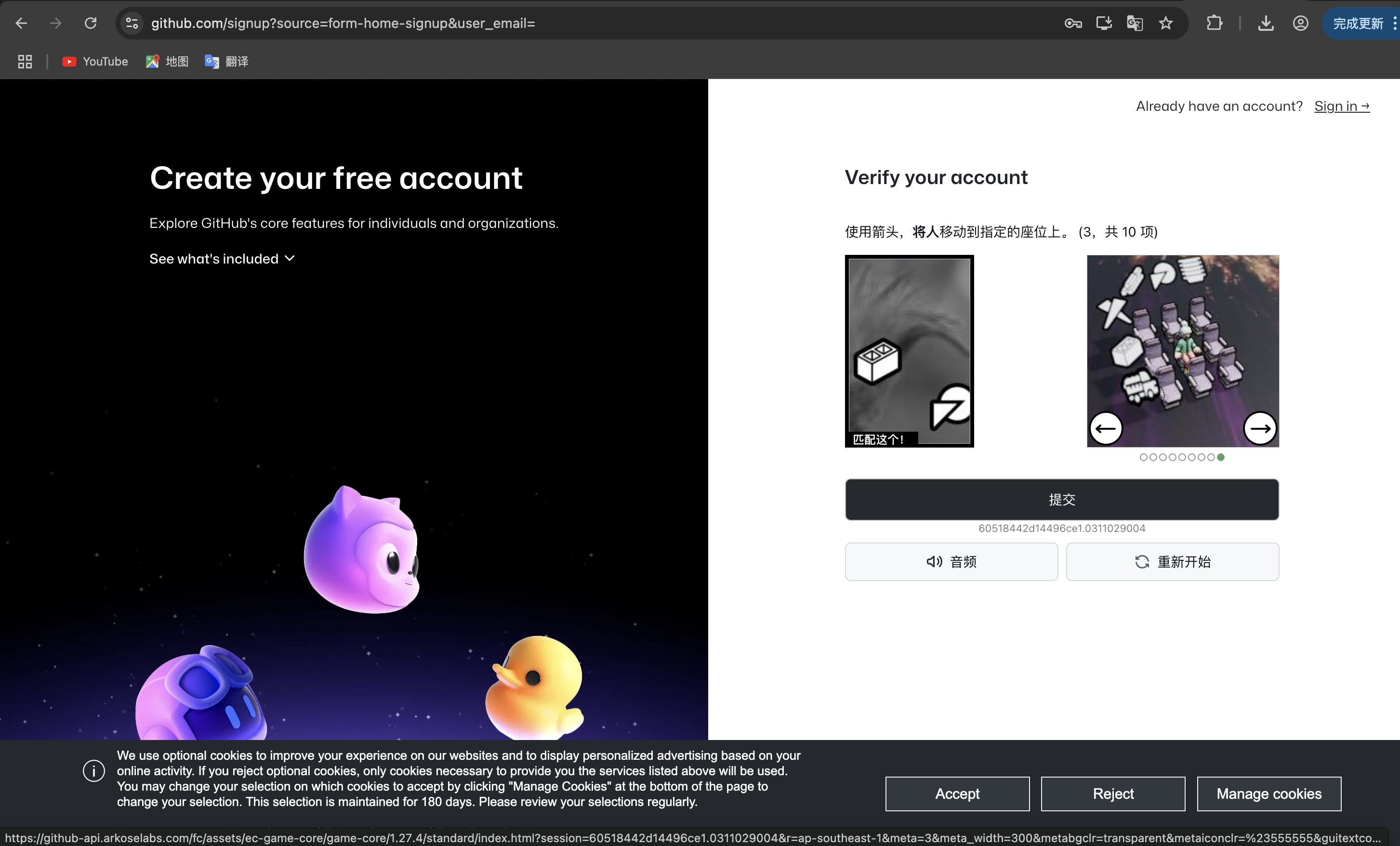Open the Manage cookies dropdown settings
Viewport: 1400px width, 846px height.
pos(1268,793)
